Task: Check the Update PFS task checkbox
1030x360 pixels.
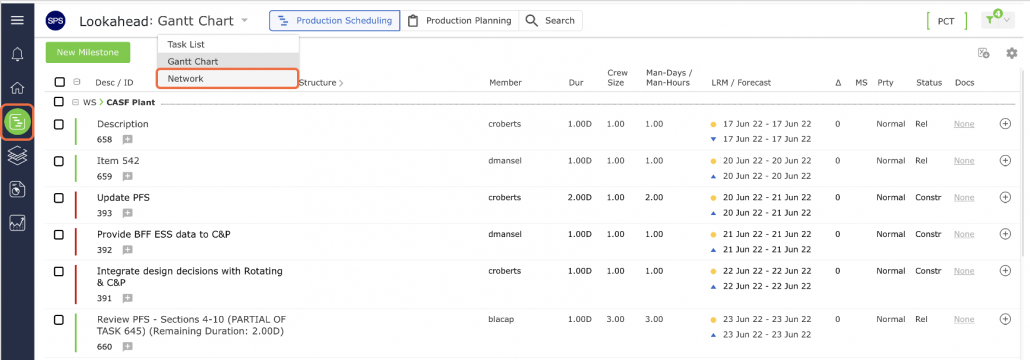Action: coord(59,198)
